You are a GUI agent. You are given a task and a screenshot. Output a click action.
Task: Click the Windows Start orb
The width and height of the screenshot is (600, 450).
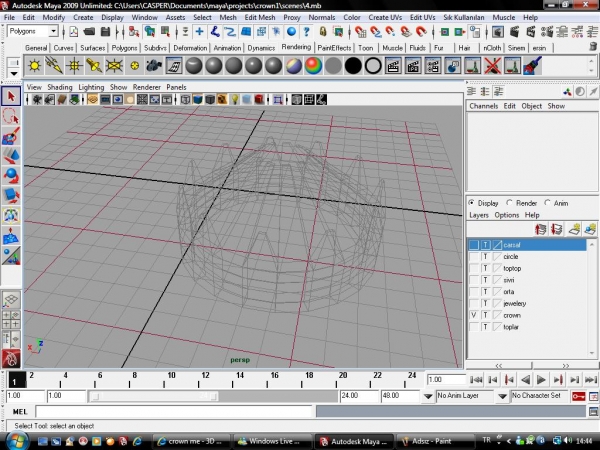coord(16,440)
